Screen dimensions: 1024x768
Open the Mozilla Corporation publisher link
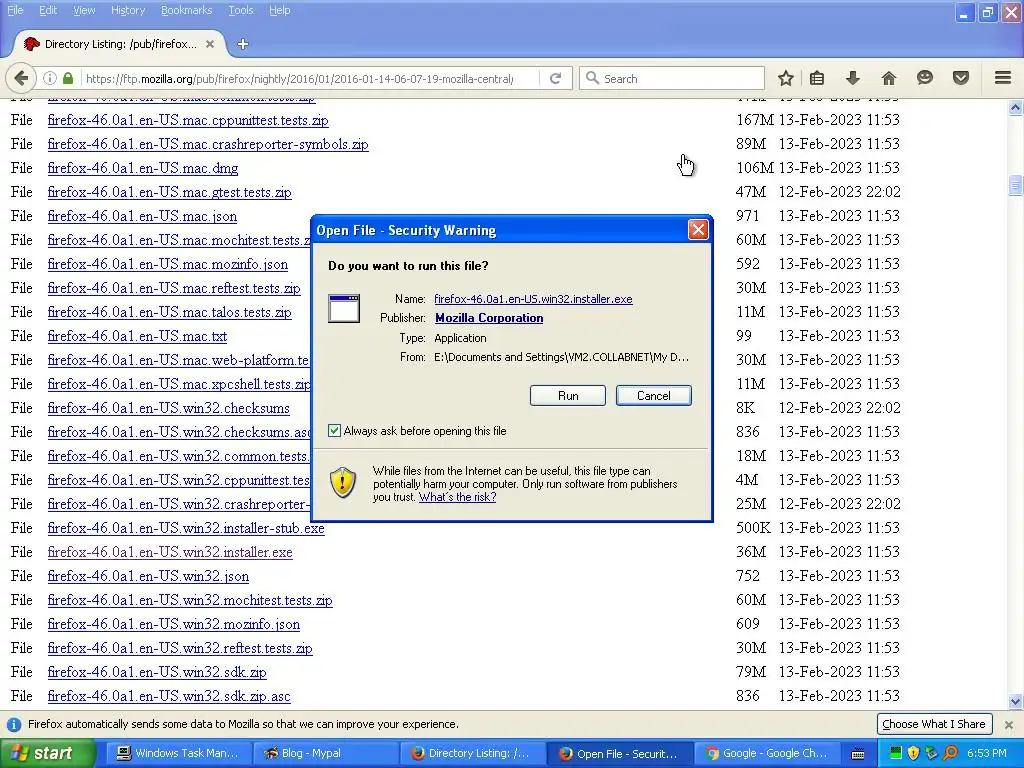(489, 318)
